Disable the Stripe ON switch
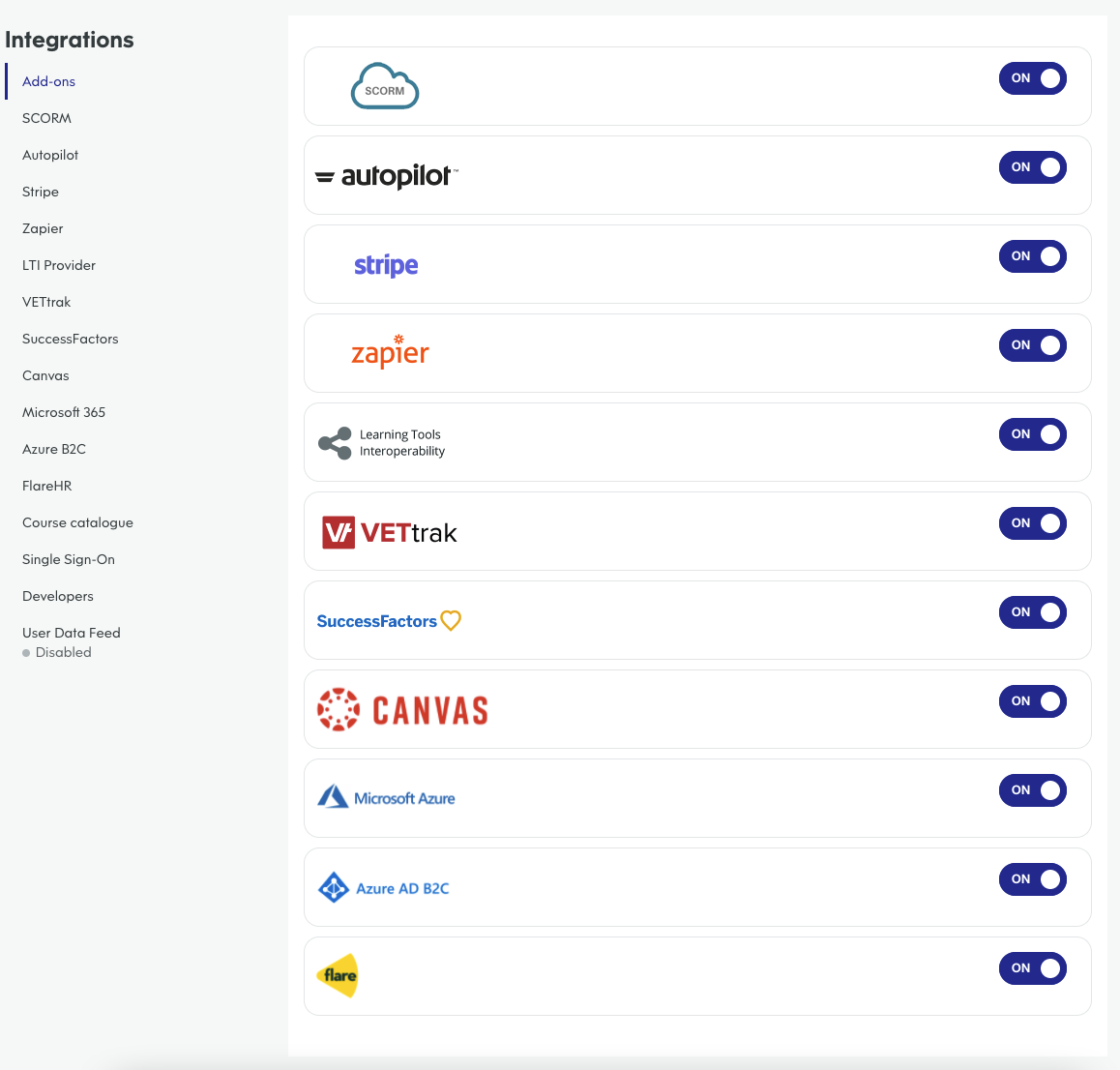 [x=1032, y=256]
